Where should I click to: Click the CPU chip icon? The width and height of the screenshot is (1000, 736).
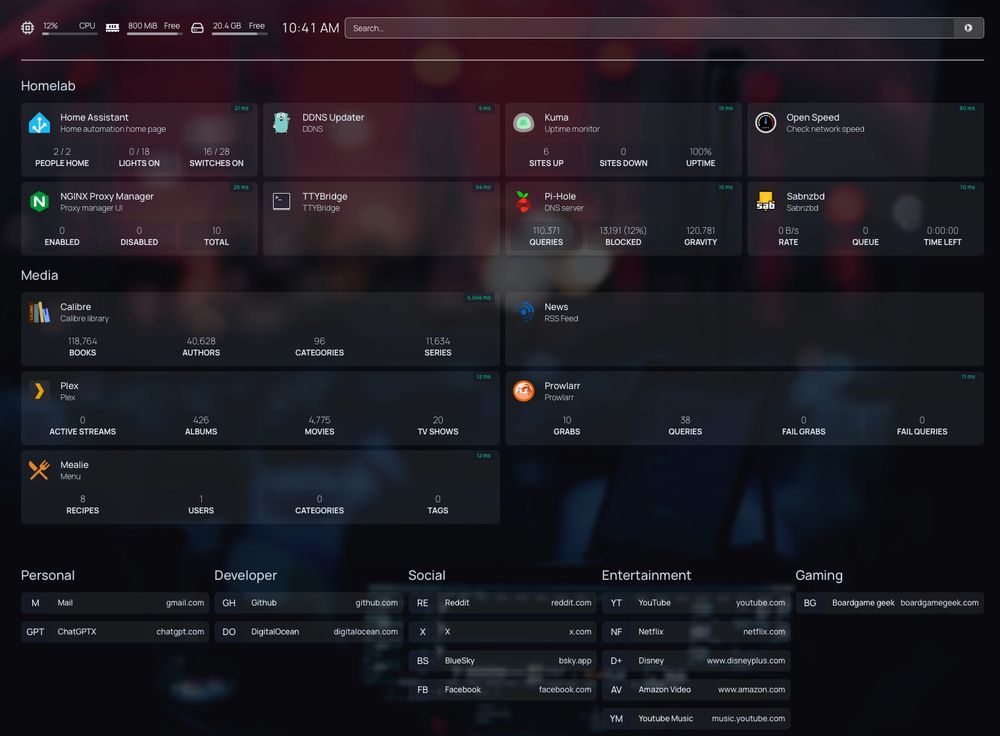27,27
